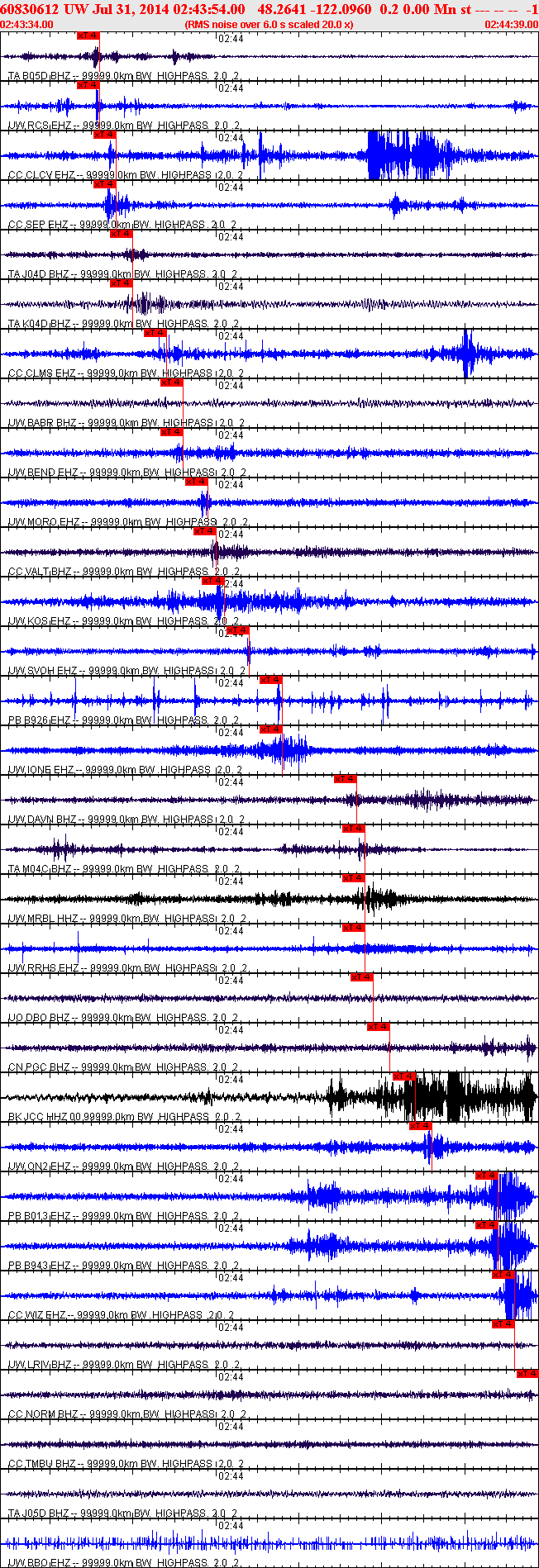Select the UW.BBO EHZ station label

[x=124, y=1563]
